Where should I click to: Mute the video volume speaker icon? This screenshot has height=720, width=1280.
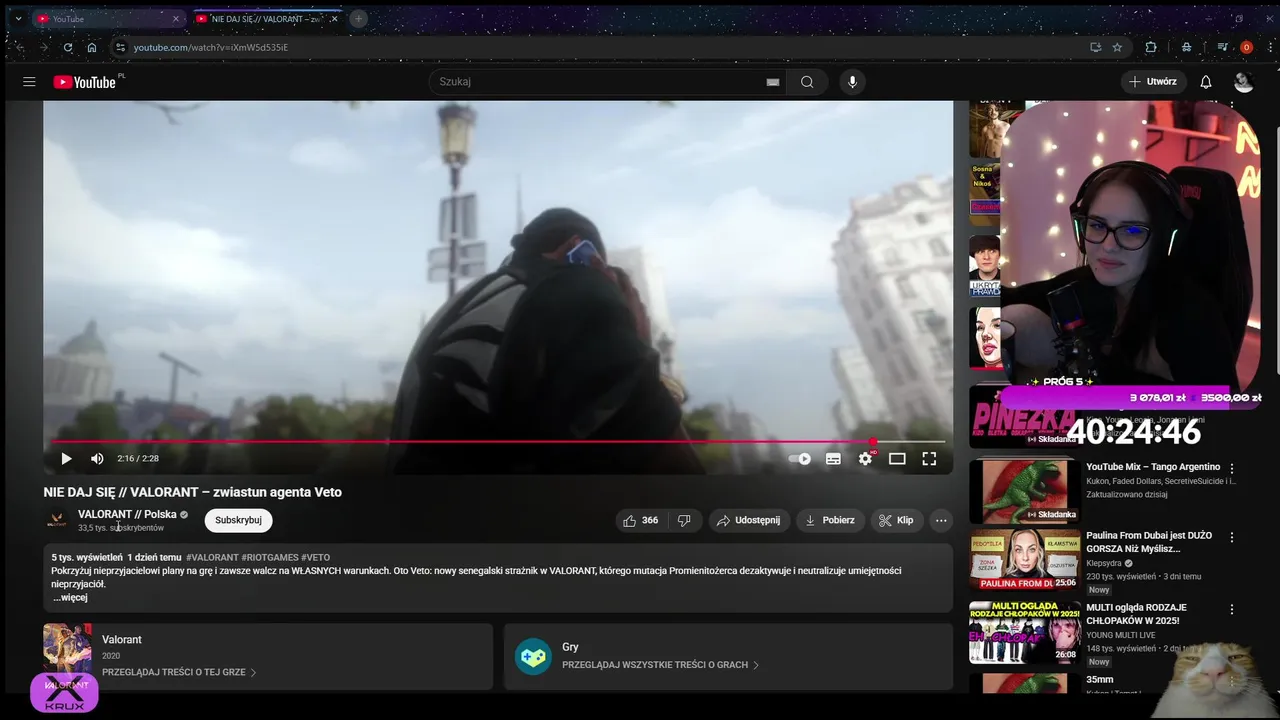tap(97, 459)
